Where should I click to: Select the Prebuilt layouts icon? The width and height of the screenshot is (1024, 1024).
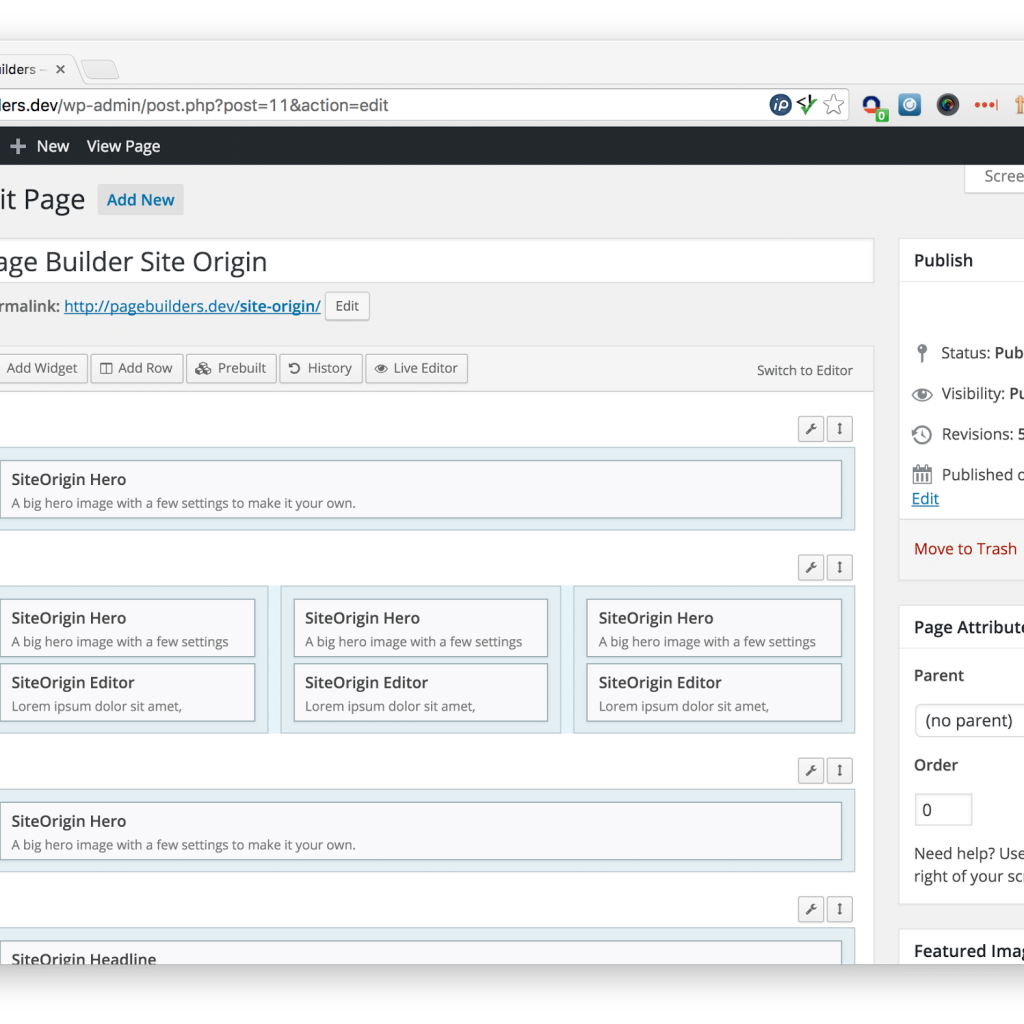[230, 368]
